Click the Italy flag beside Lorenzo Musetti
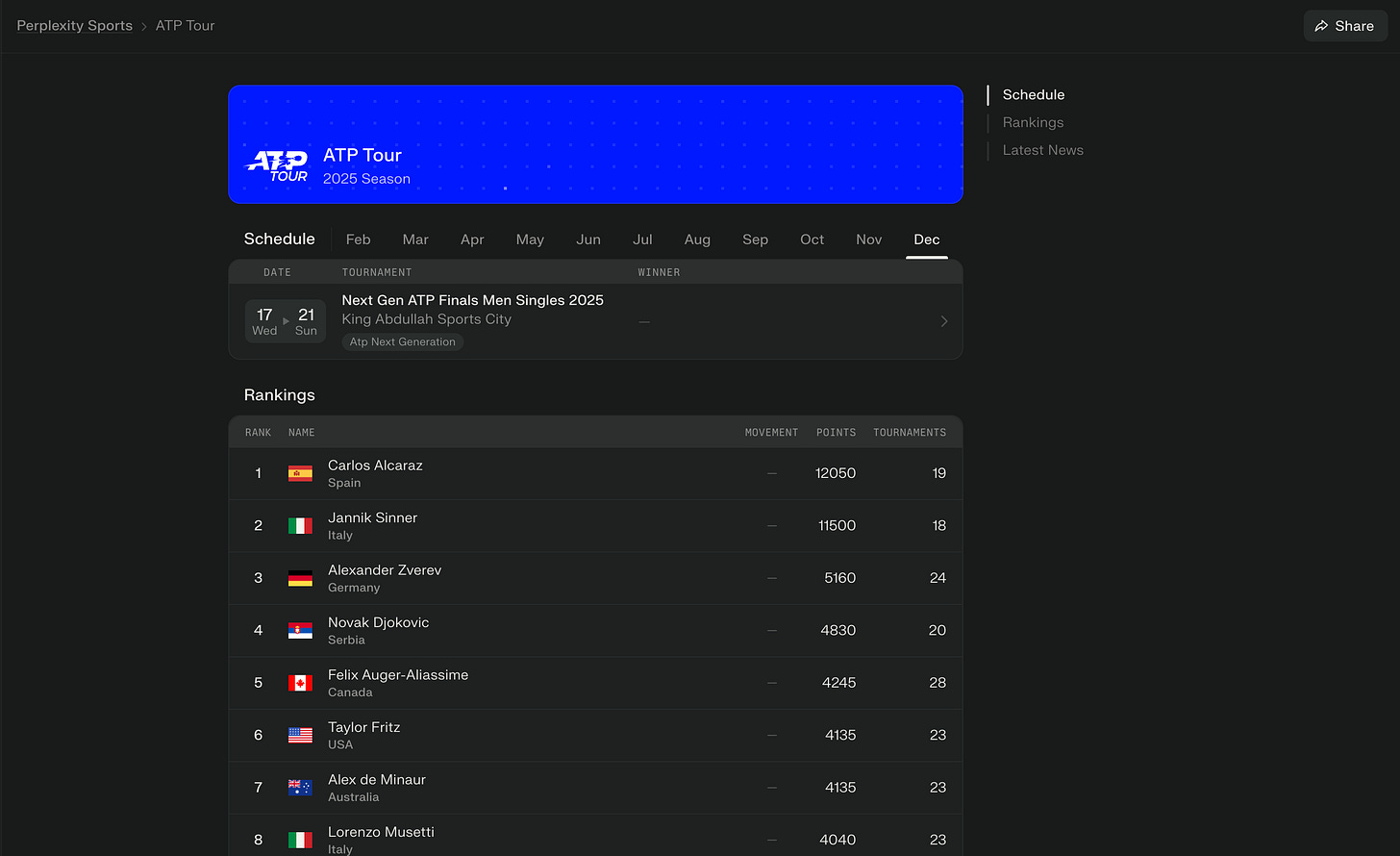This screenshot has width=1400, height=856. coord(300,840)
